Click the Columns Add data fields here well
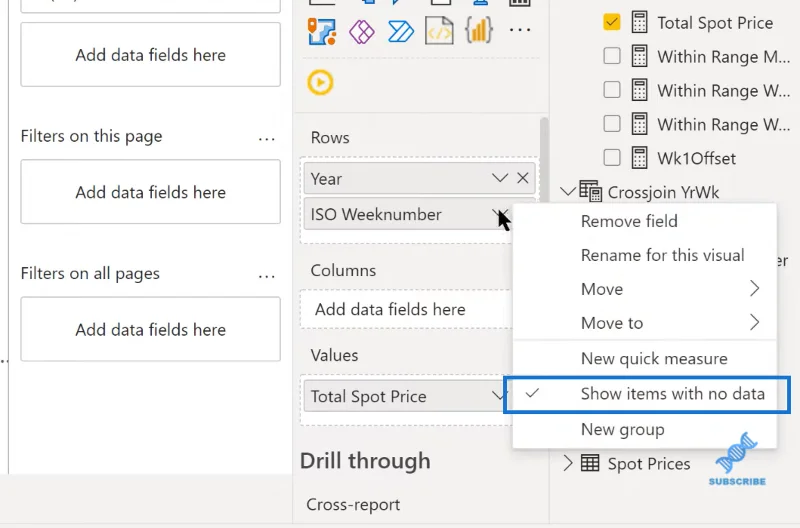Screen dimensions: 800x528 [x=406, y=309]
